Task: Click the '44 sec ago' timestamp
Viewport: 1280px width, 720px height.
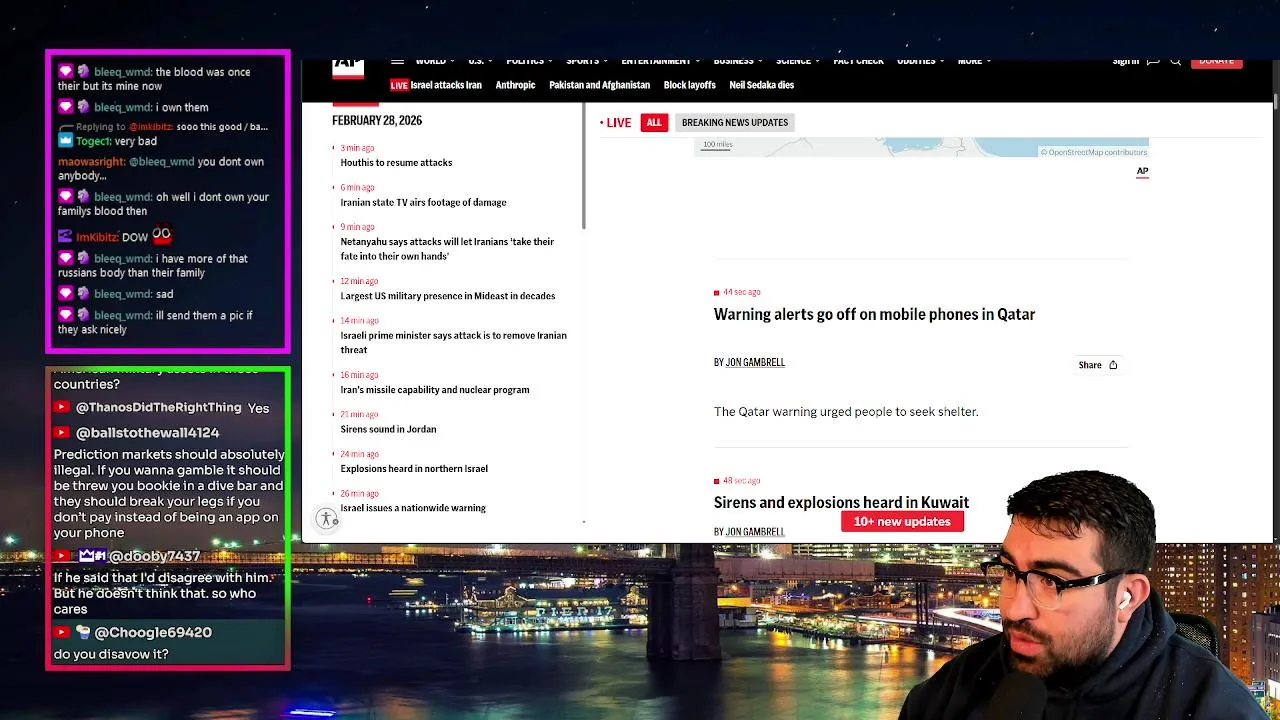Action: coord(741,292)
